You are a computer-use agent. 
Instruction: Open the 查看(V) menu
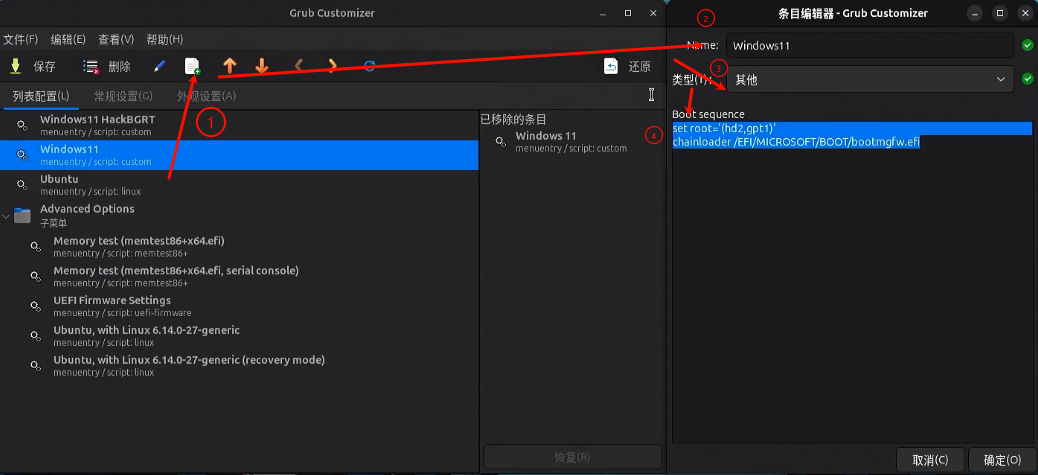116,39
